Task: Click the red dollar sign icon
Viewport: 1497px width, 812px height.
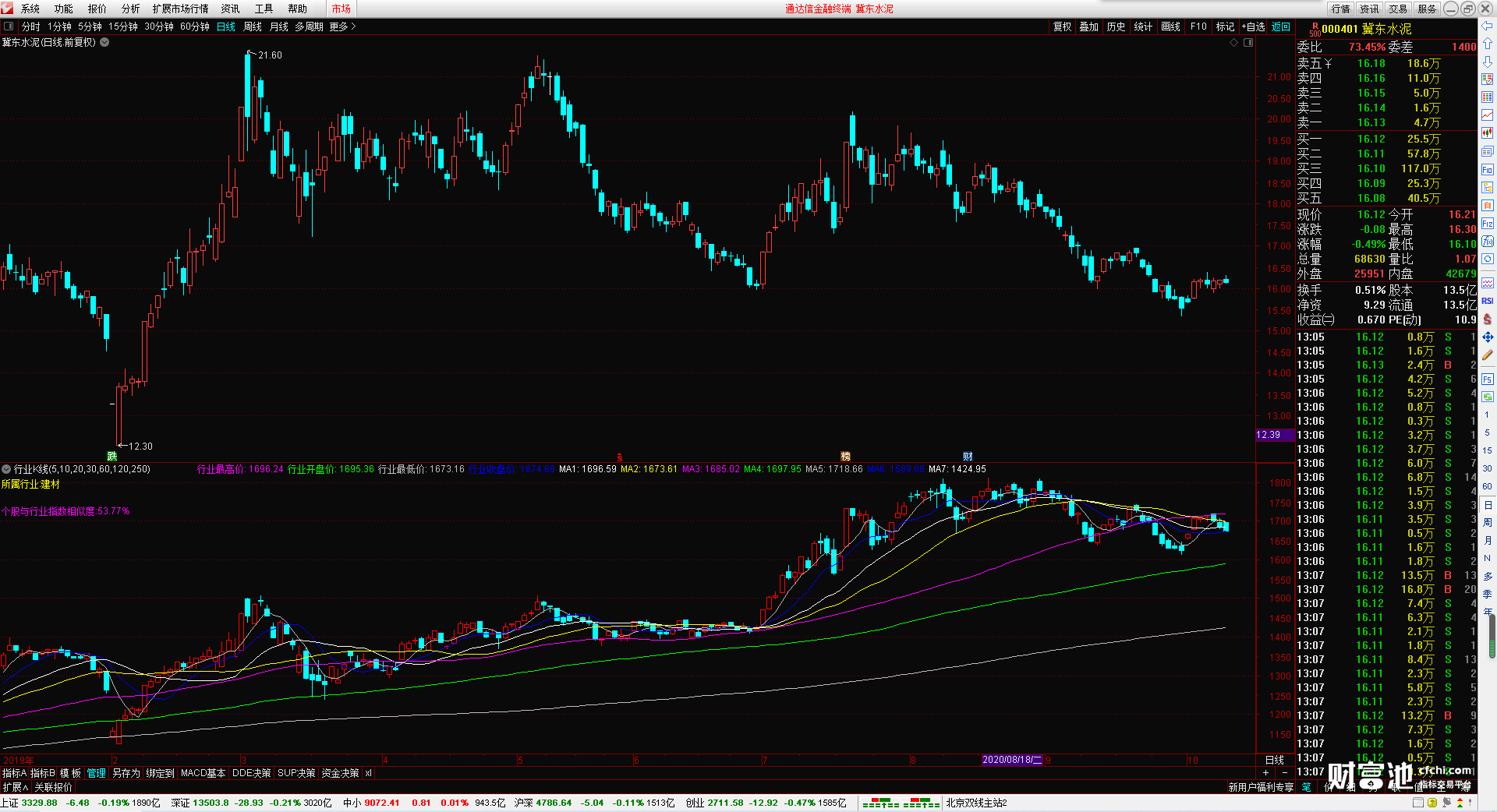Action: click(x=1488, y=319)
